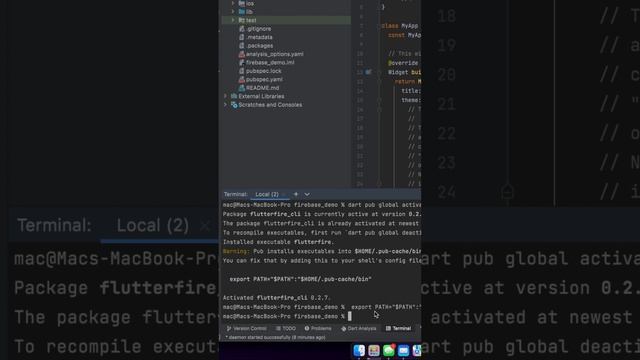
Task: Click the class MyApp line in editor
Action: 400,26
